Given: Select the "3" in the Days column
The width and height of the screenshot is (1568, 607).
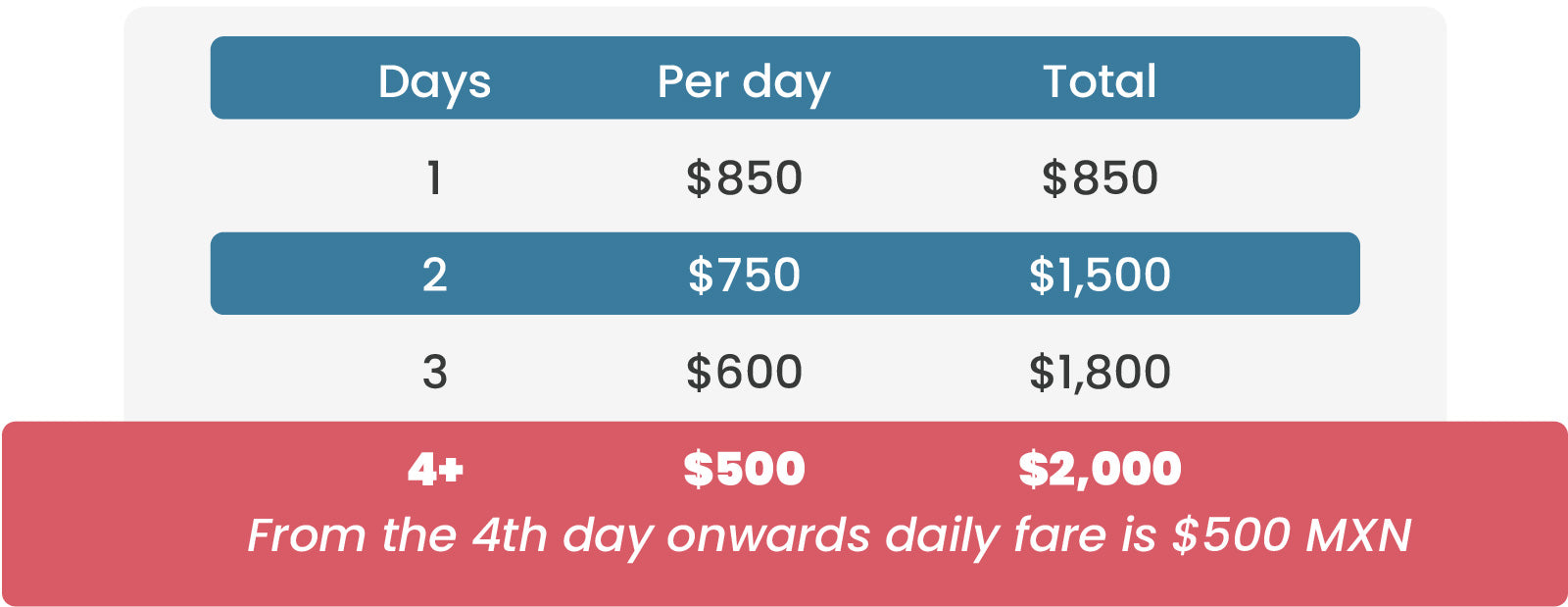Looking at the screenshot, I should (434, 372).
